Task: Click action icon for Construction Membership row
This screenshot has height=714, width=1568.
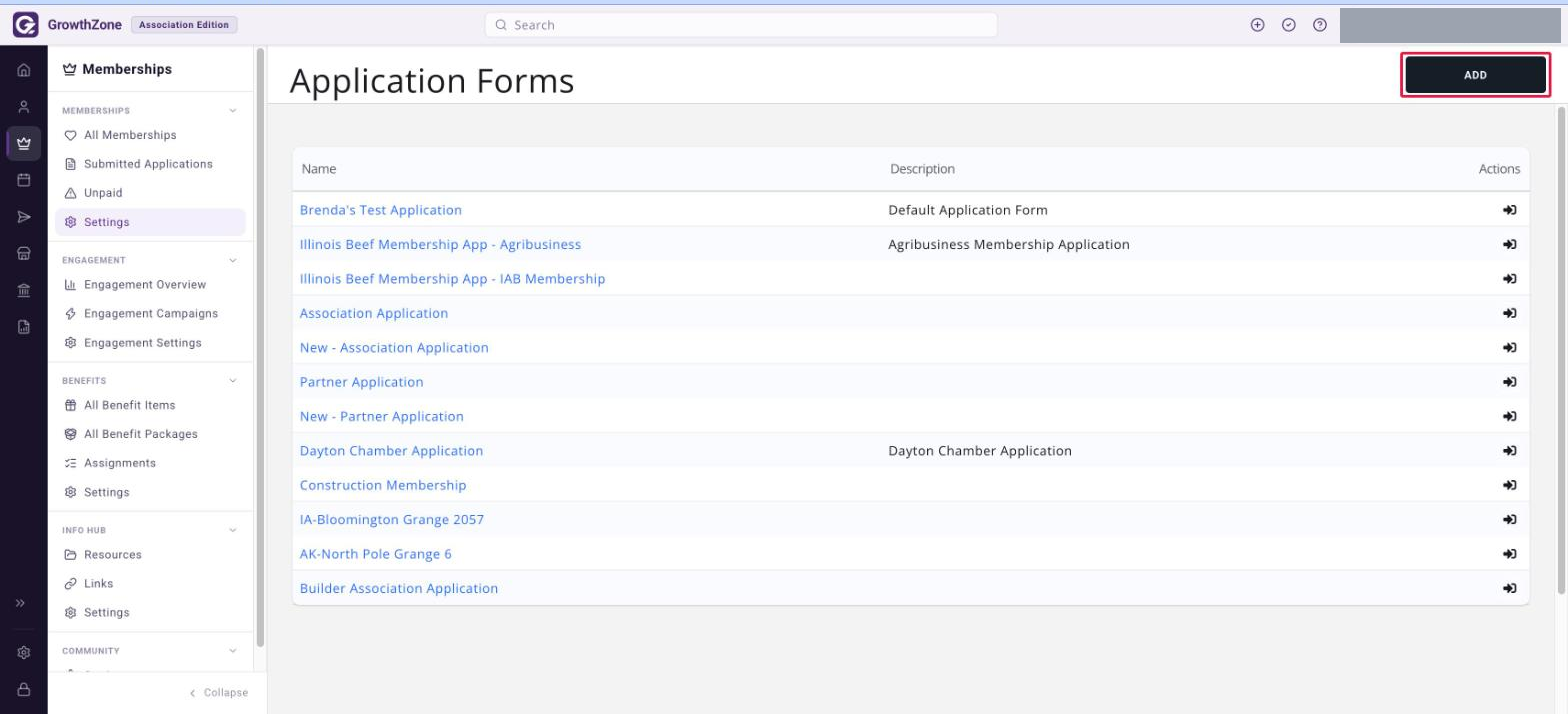Action: [1510, 485]
